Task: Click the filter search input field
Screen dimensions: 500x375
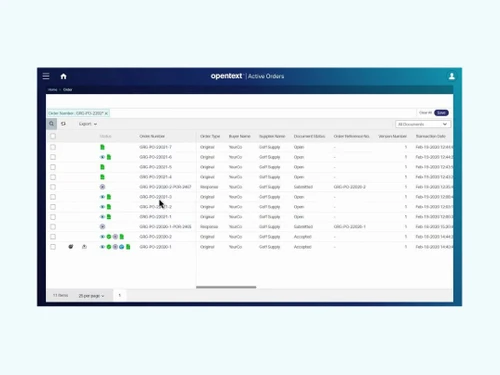Action: tap(263, 113)
